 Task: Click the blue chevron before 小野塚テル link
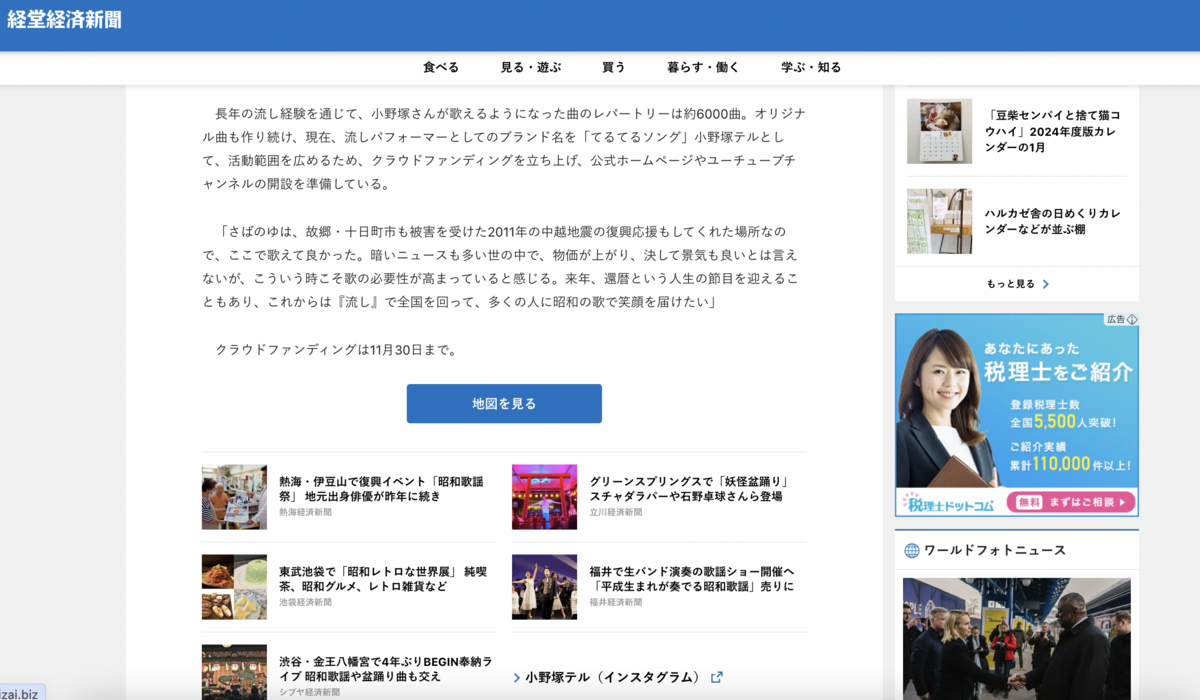pyautogui.click(x=517, y=678)
